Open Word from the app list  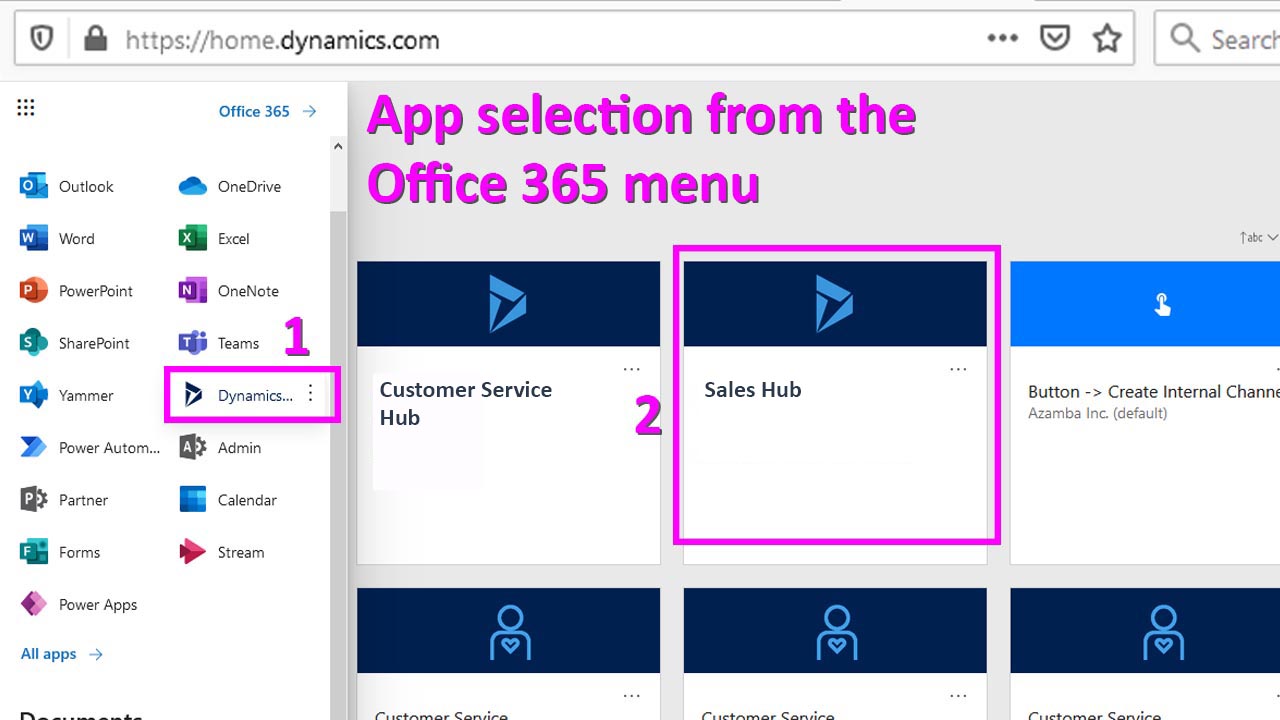pyautogui.click(x=57, y=239)
